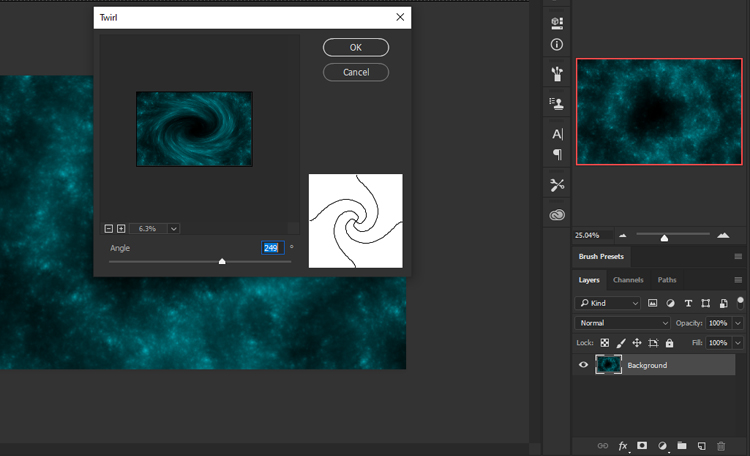Zoom in the Twirl preview with plus
This screenshot has width=750, height=456.
coord(121,229)
